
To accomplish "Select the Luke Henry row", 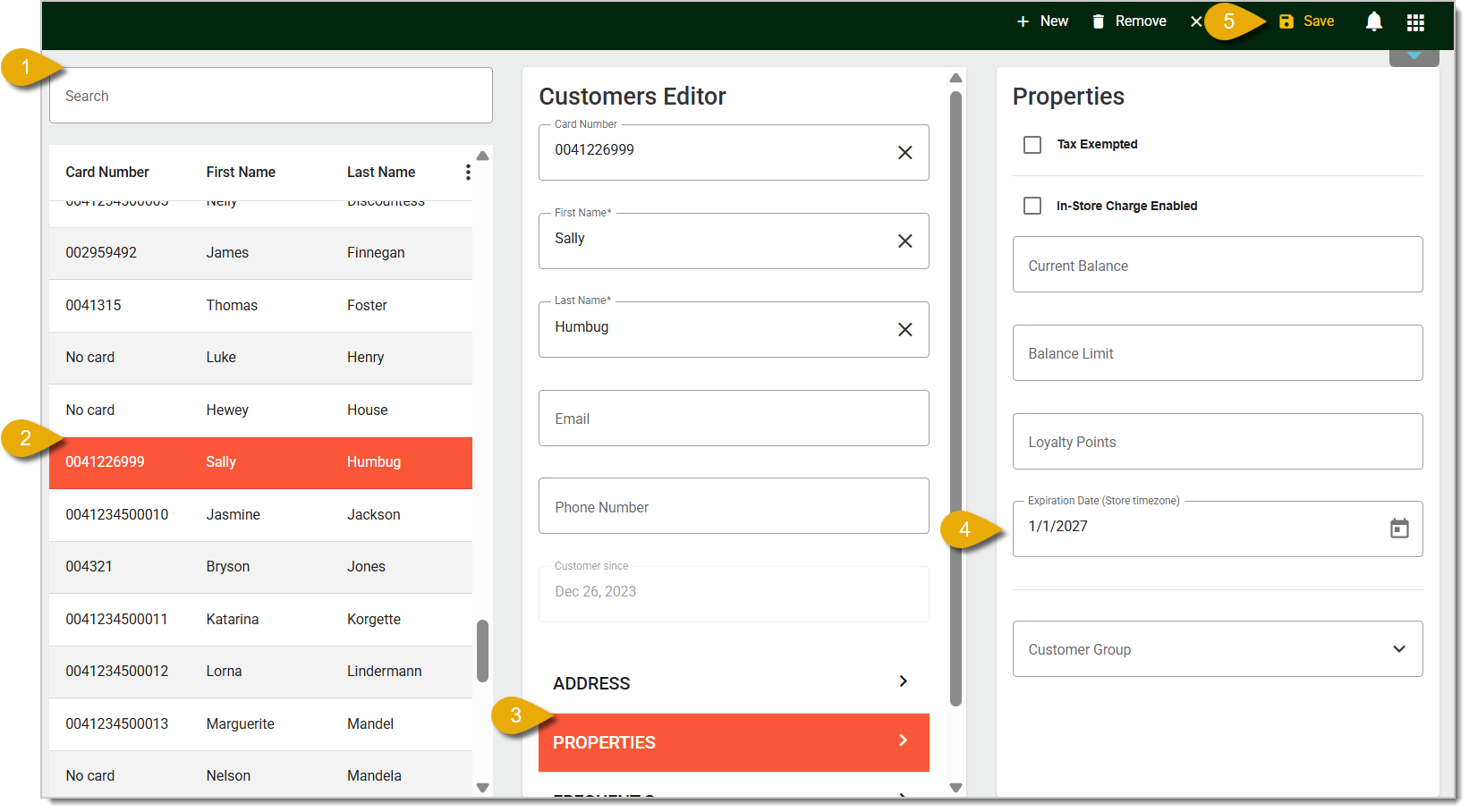I will tap(260, 358).
